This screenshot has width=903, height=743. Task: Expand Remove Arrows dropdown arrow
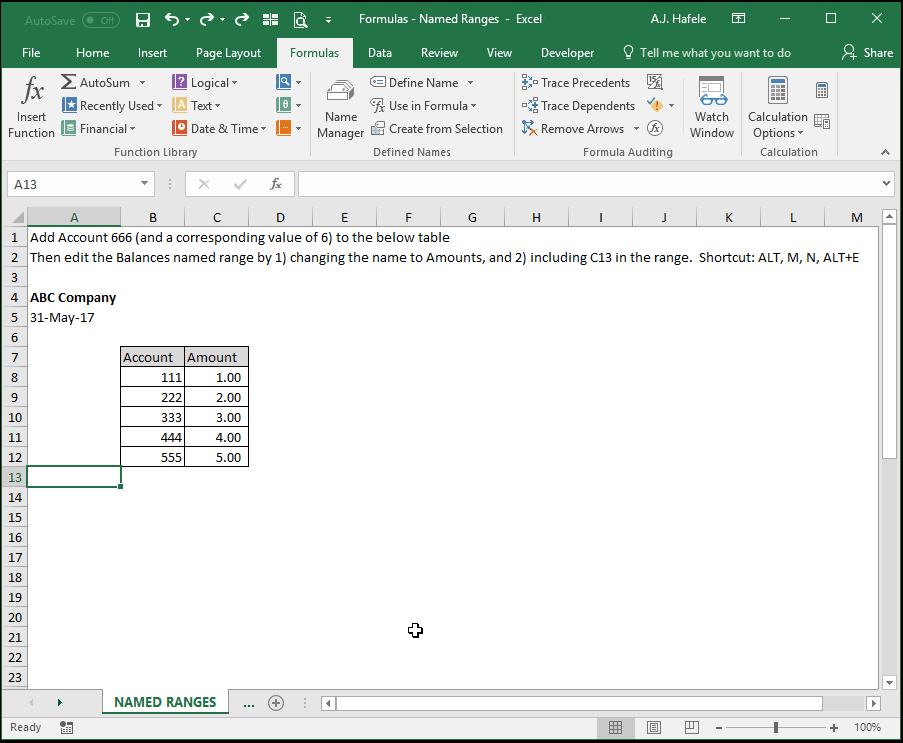tap(636, 128)
